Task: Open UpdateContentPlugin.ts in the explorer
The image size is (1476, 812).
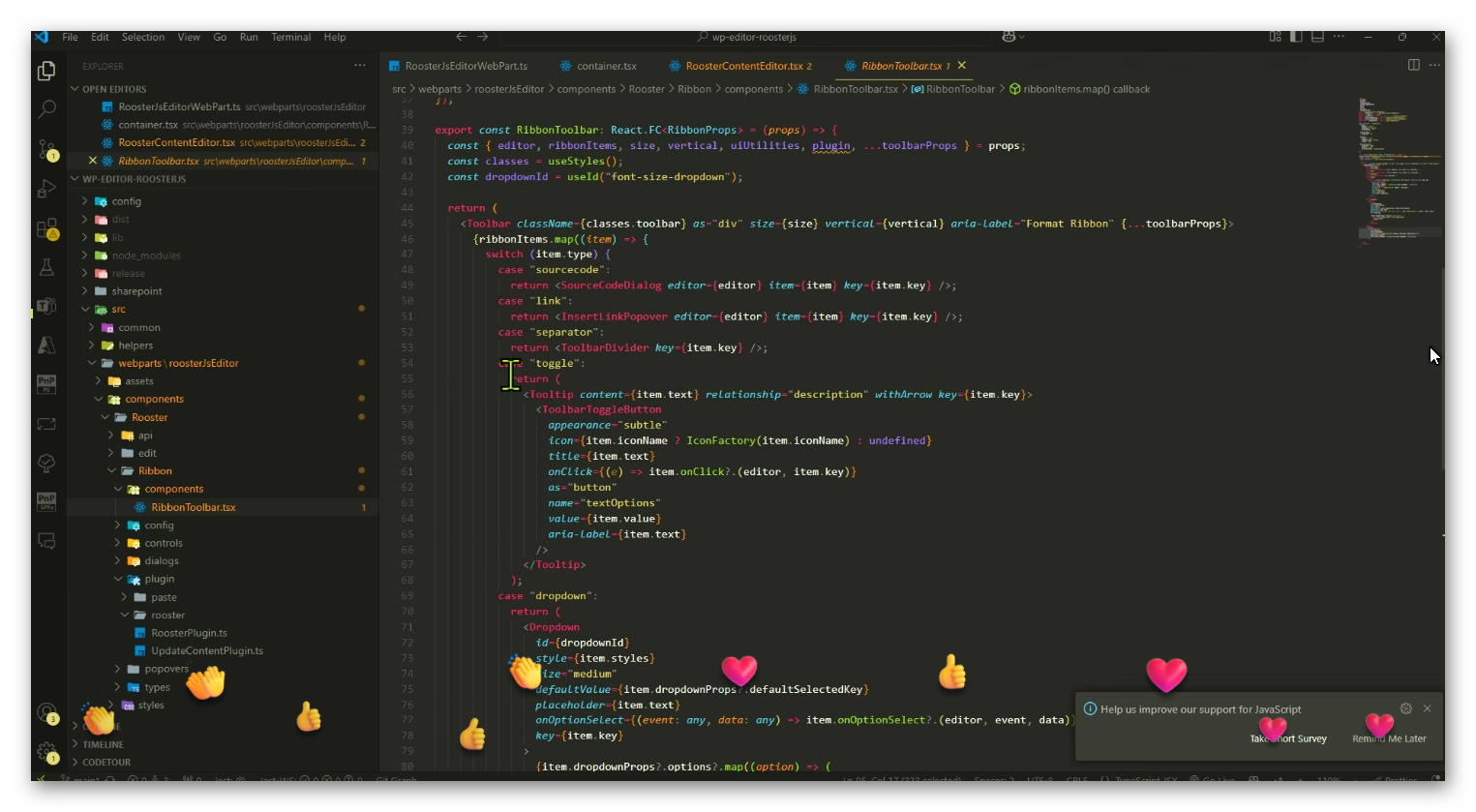Action: point(207,650)
